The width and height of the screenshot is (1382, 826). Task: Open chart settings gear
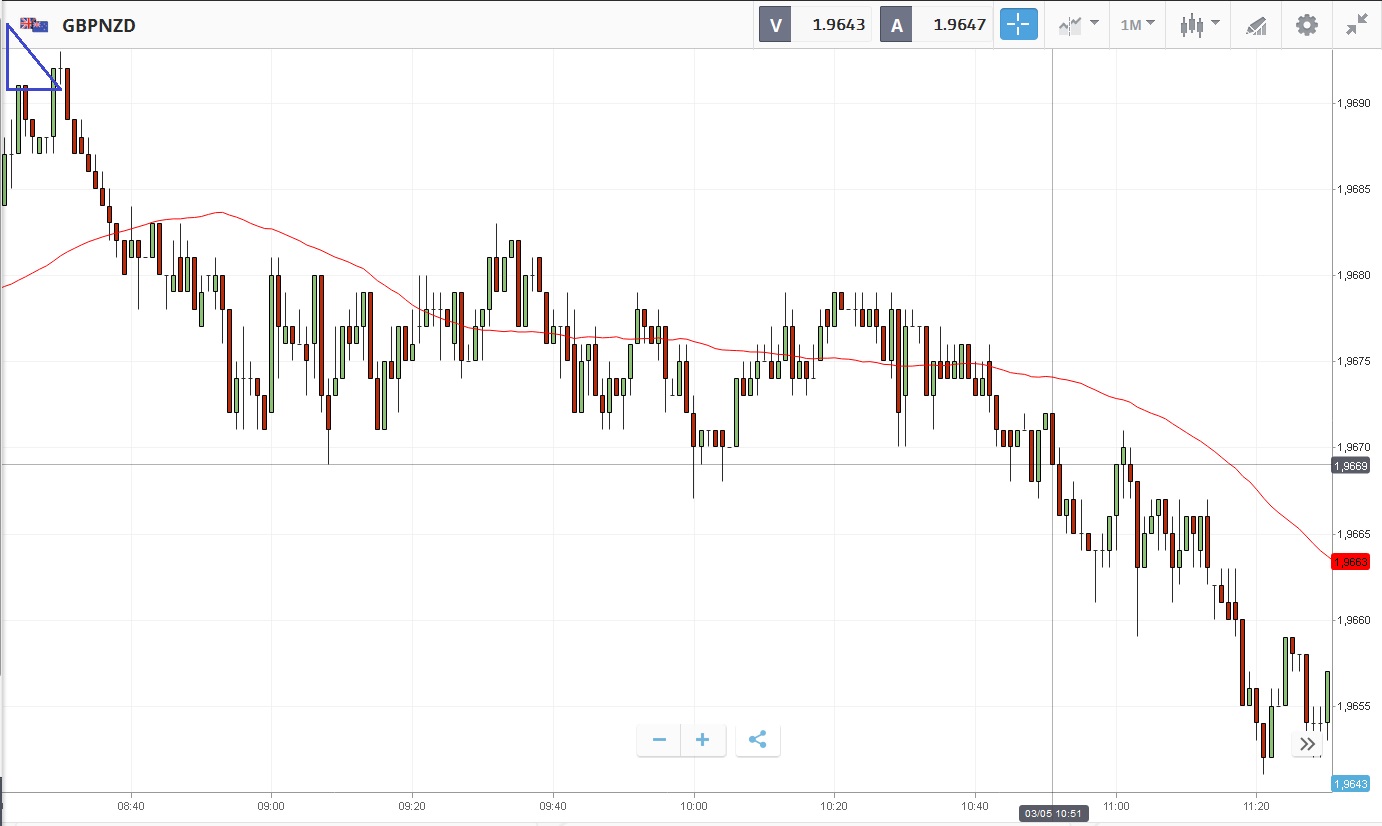[1306, 25]
